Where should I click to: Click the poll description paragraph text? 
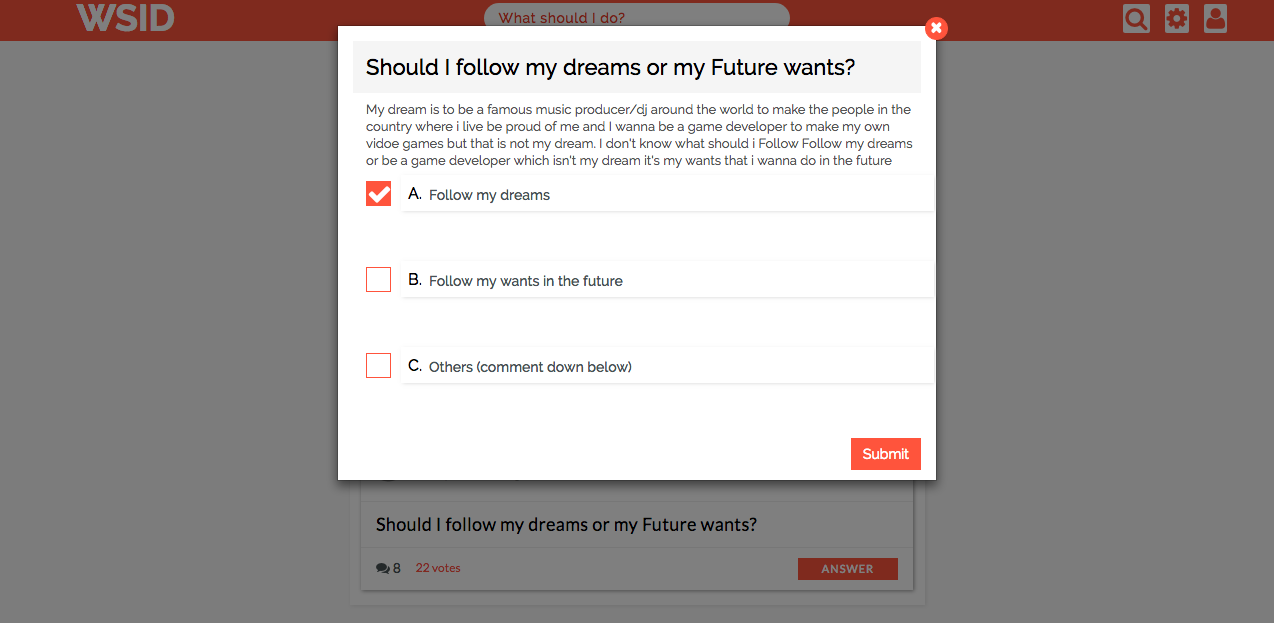point(637,134)
